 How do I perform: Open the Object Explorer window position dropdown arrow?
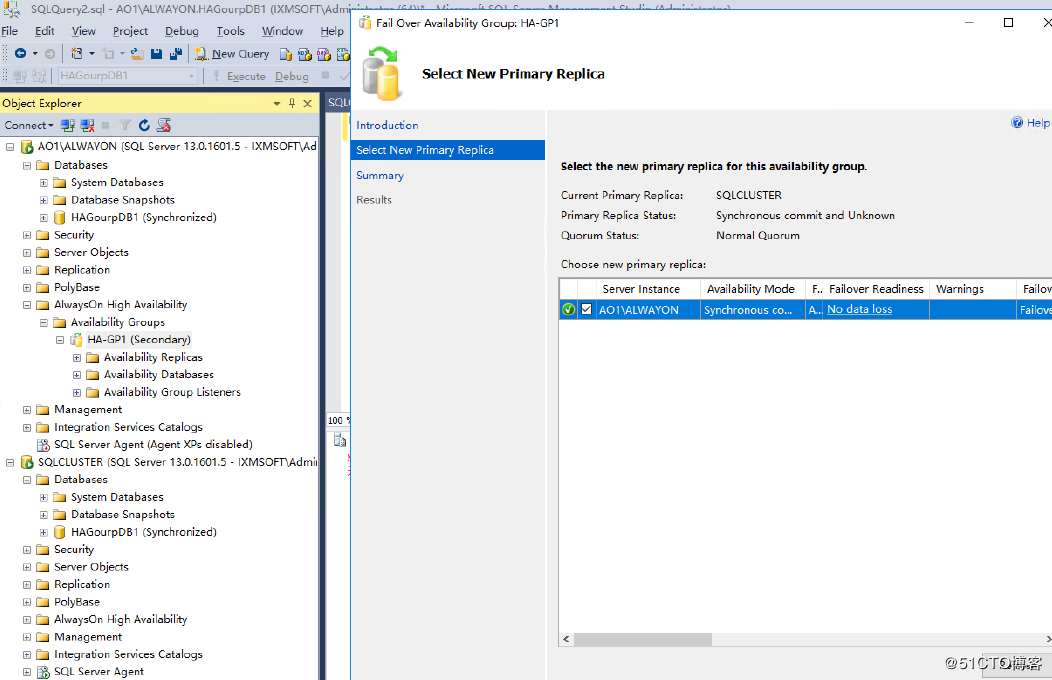(x=276, y=103)
